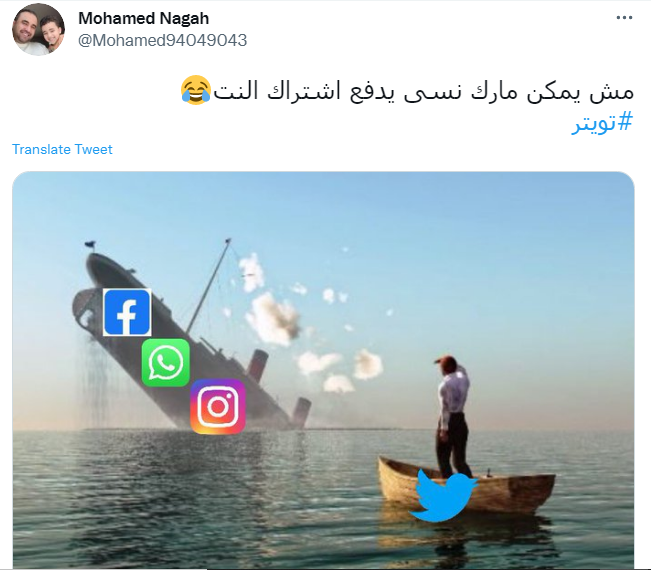This screenshot has width=651, height=570.
Task: Click the Facebook logo on the ship
Action: coord(127,312)
